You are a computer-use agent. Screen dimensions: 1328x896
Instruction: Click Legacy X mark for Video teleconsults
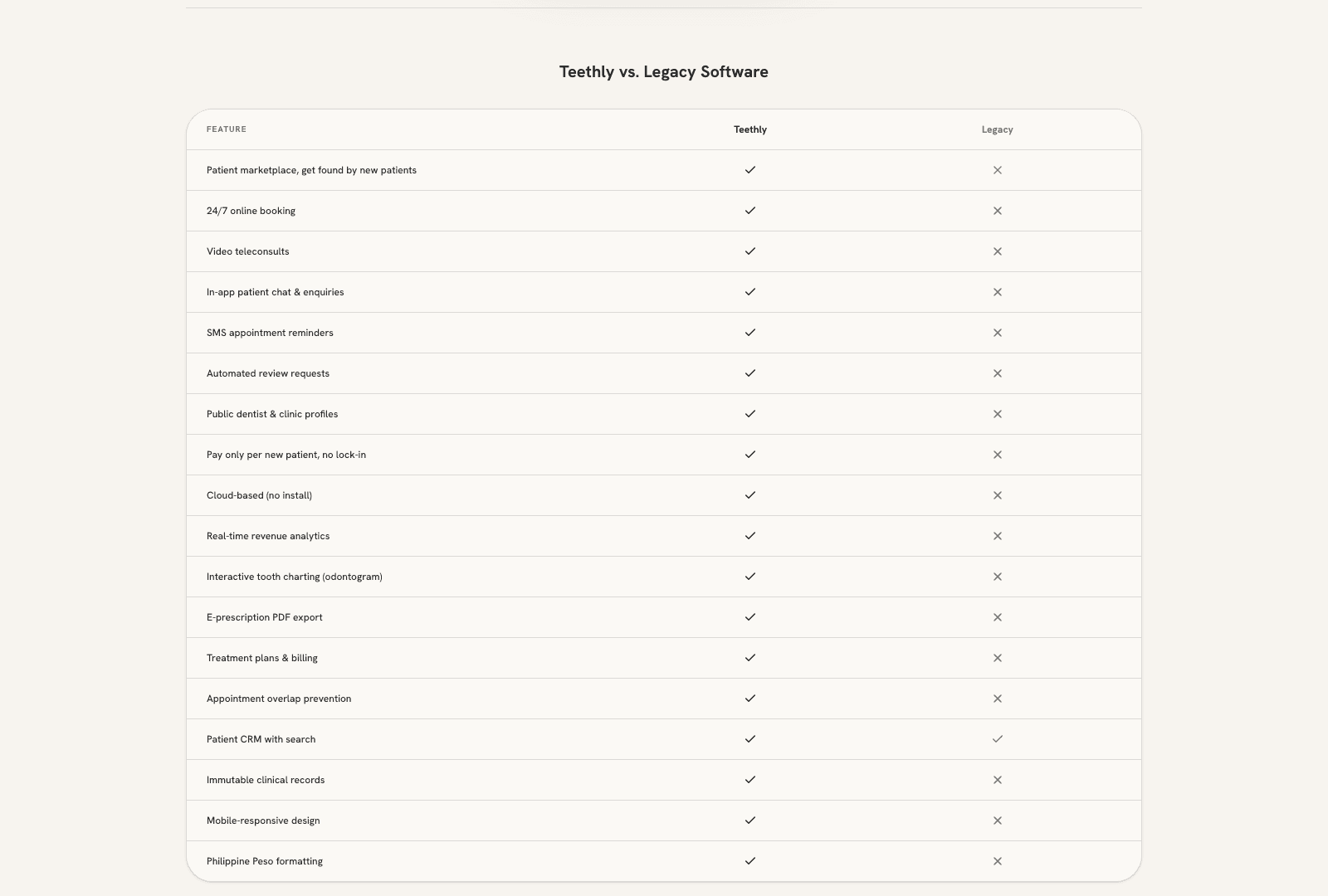(998, 251)
